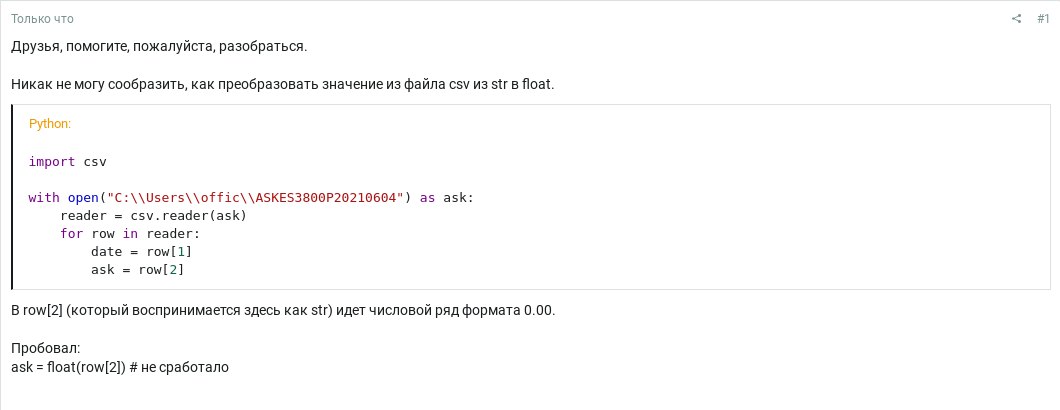Click the greeting line "Друзья, помогите, пожалуйста, разобраться."
This screenshot has width=1060, height=410.
pyautogui.click(x=160, y=47)
